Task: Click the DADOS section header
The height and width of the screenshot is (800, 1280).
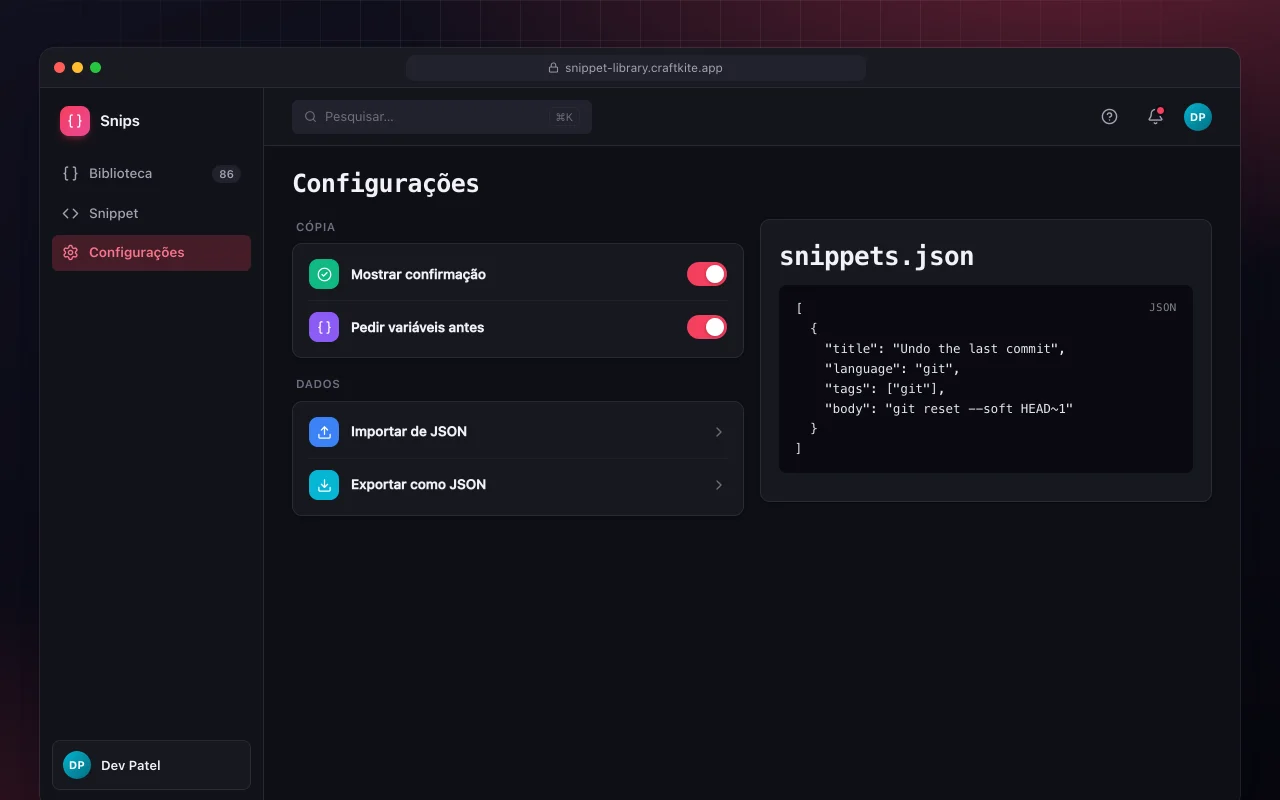Action: coord(318,384)
